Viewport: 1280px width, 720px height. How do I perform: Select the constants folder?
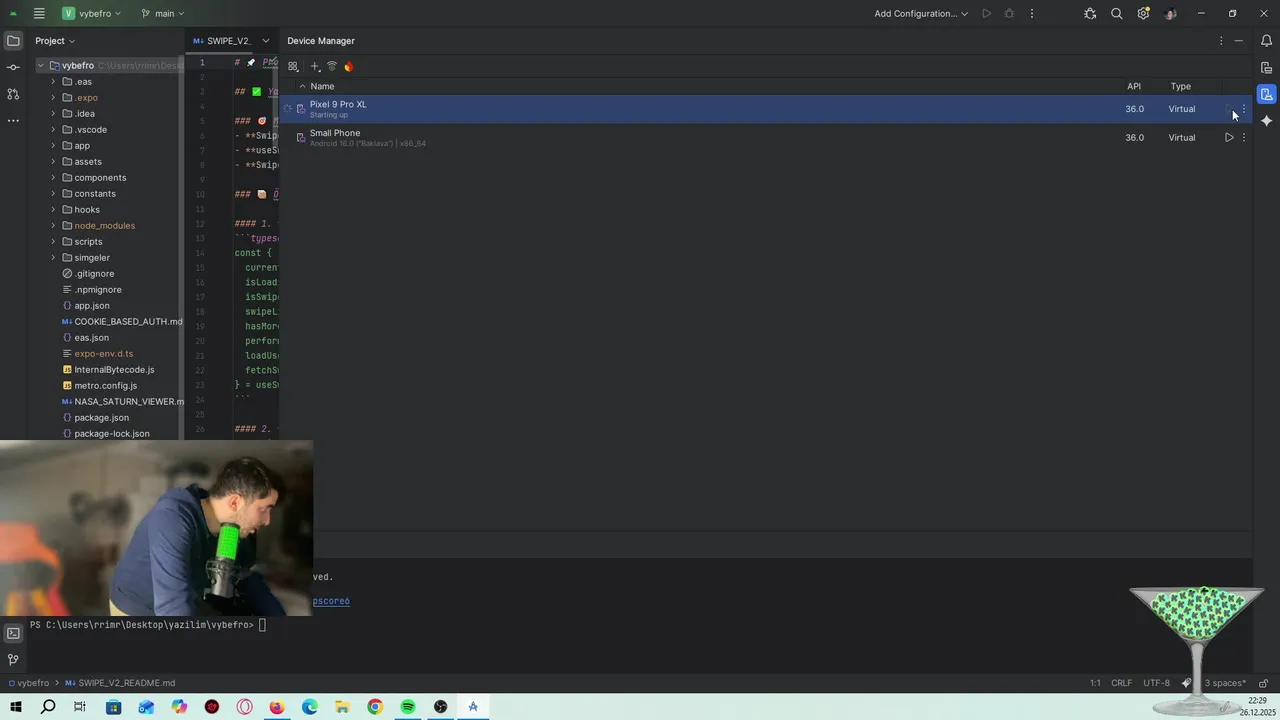click(95, 194)
